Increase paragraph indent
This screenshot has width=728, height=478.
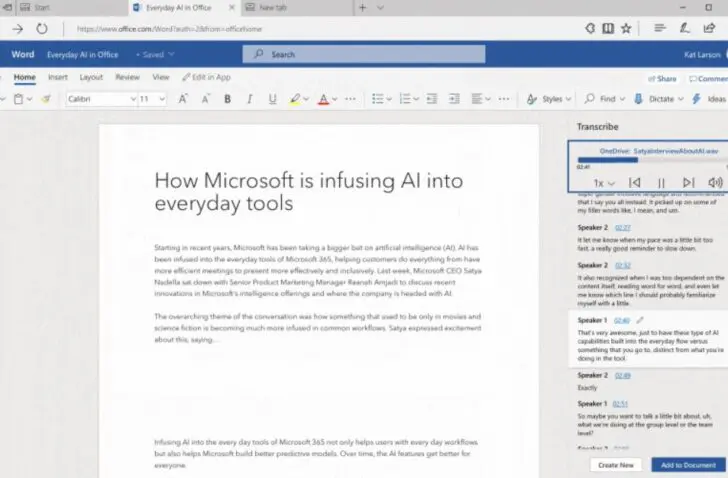click(x=454, y=99)
